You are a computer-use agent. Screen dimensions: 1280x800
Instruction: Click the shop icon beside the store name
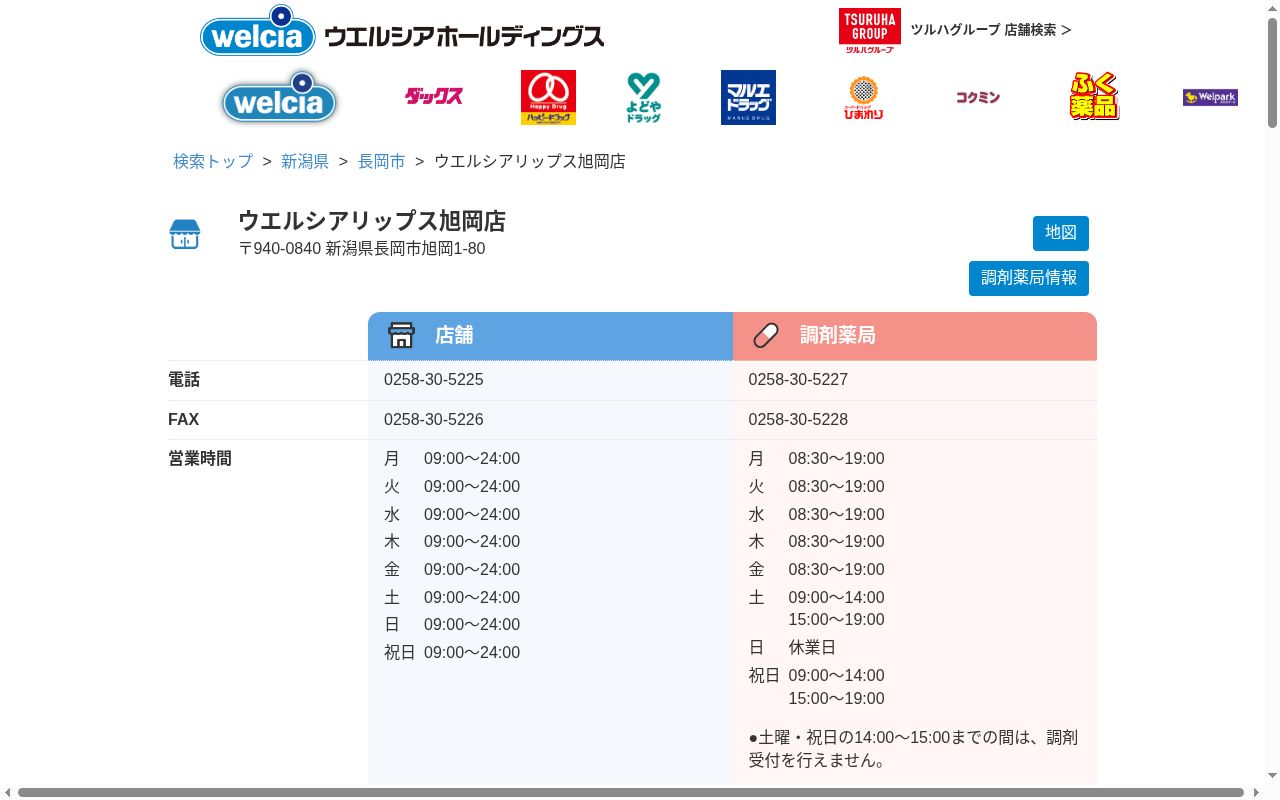click(185, 234)
